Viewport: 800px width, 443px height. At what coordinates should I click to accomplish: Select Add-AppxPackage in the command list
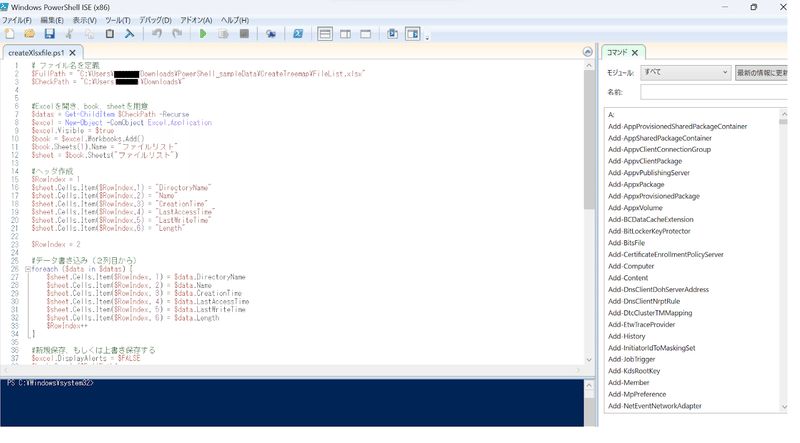coord(636,184)
